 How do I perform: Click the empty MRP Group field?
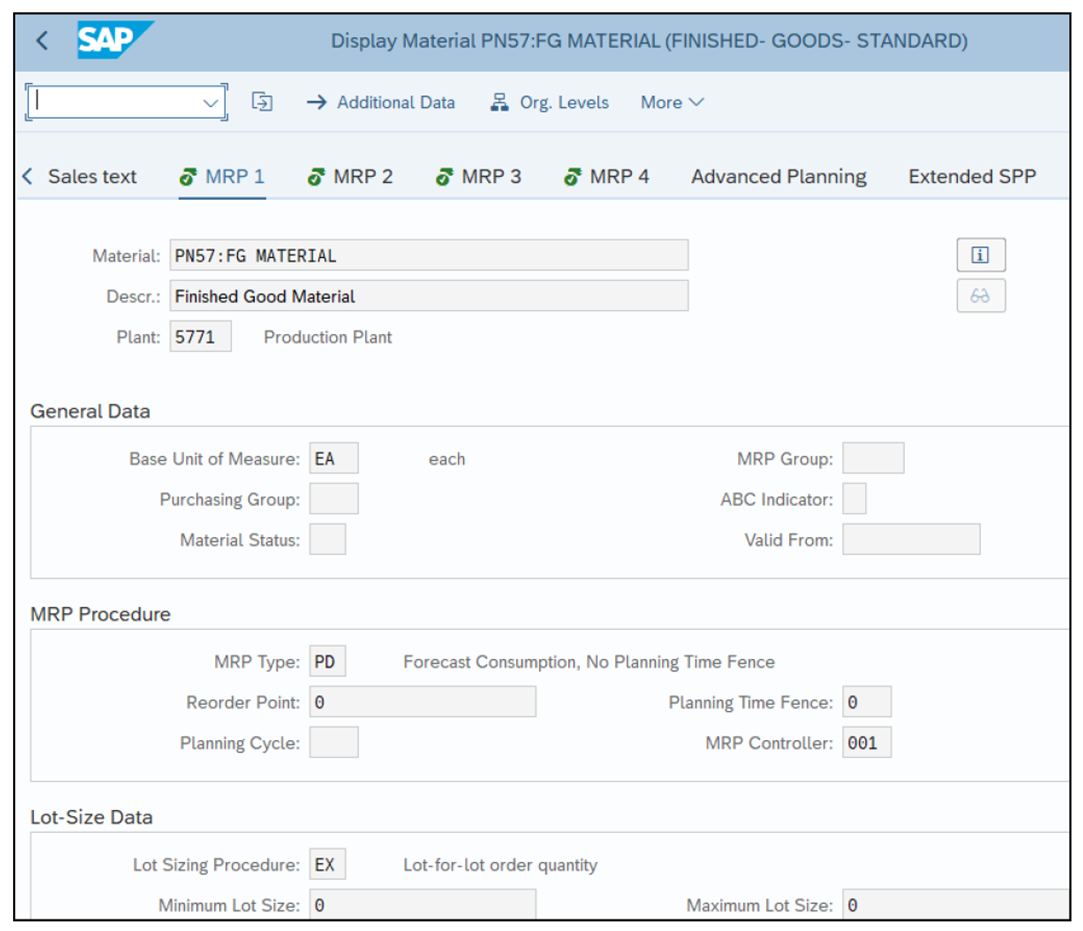click(x=872, y=457)
